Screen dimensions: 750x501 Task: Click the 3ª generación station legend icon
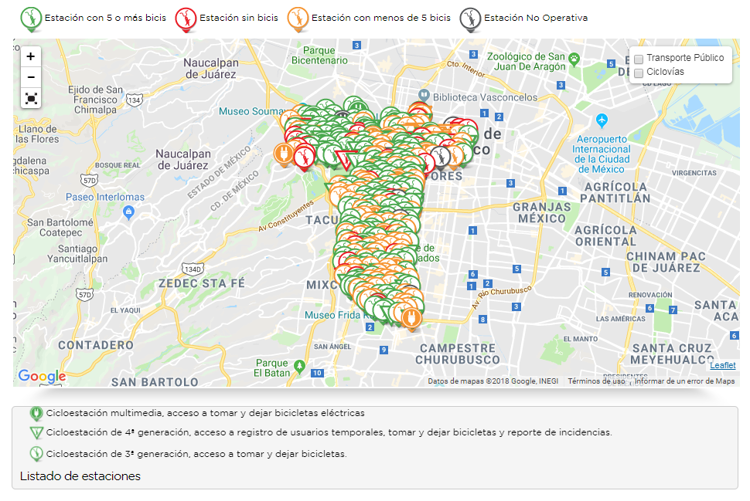click(x=36, y=454)
